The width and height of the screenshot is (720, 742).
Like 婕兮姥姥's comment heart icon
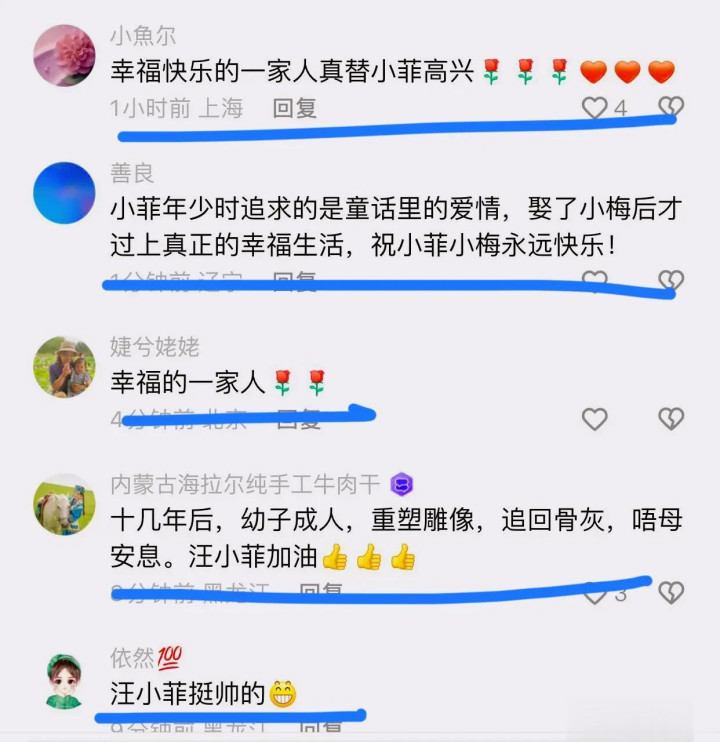(x=594, y=419)
